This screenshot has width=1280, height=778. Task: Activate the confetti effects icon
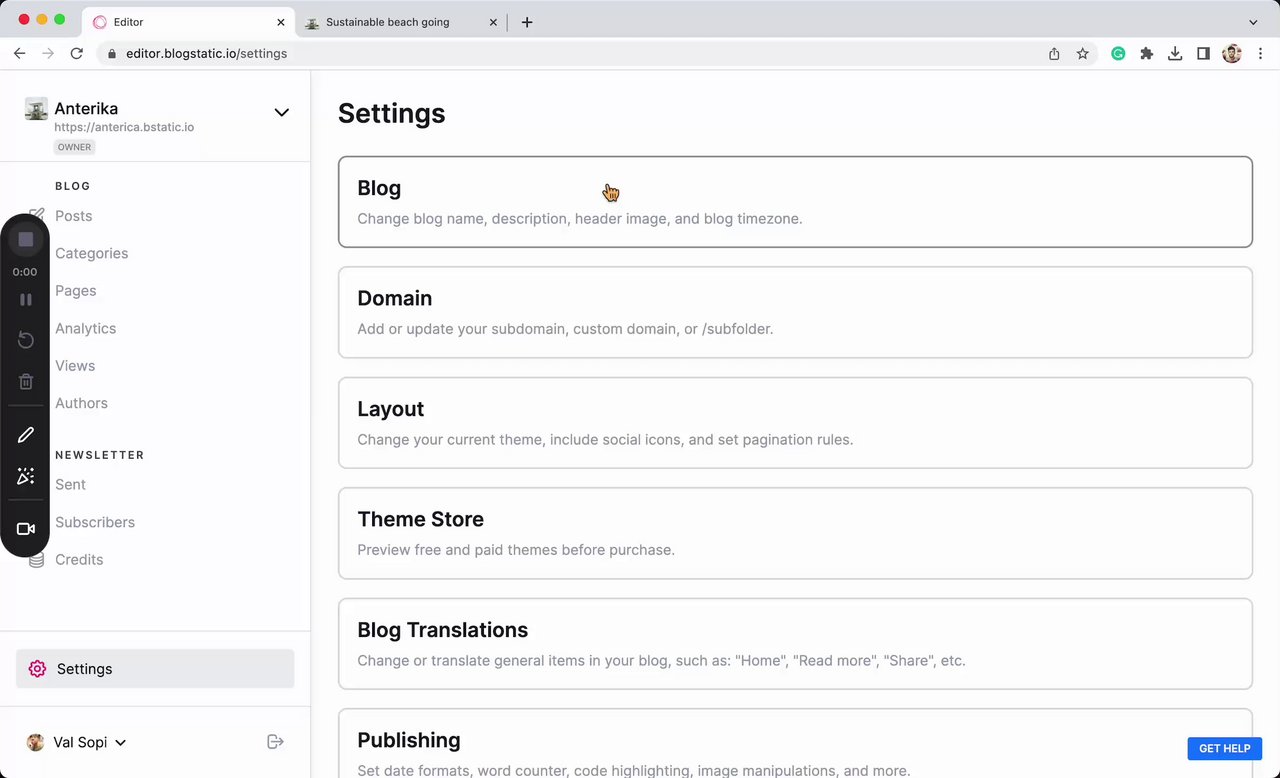26,476
